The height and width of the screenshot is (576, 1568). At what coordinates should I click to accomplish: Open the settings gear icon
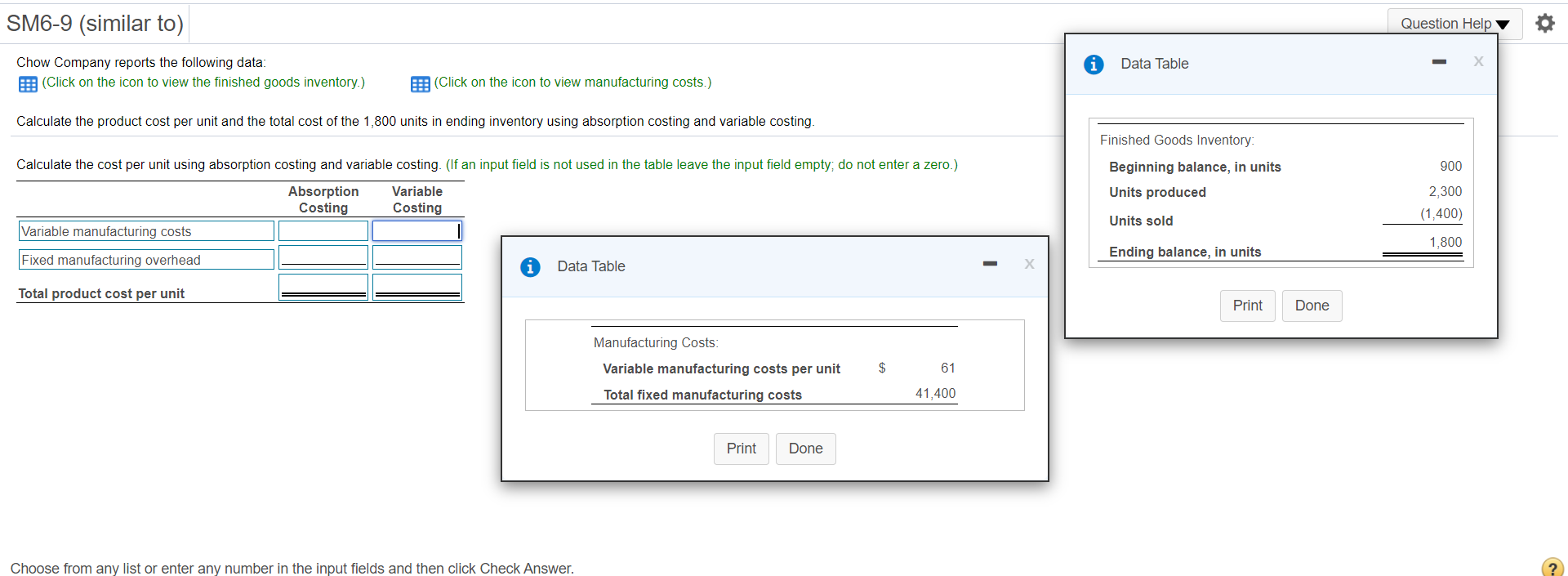point(1544,23)
